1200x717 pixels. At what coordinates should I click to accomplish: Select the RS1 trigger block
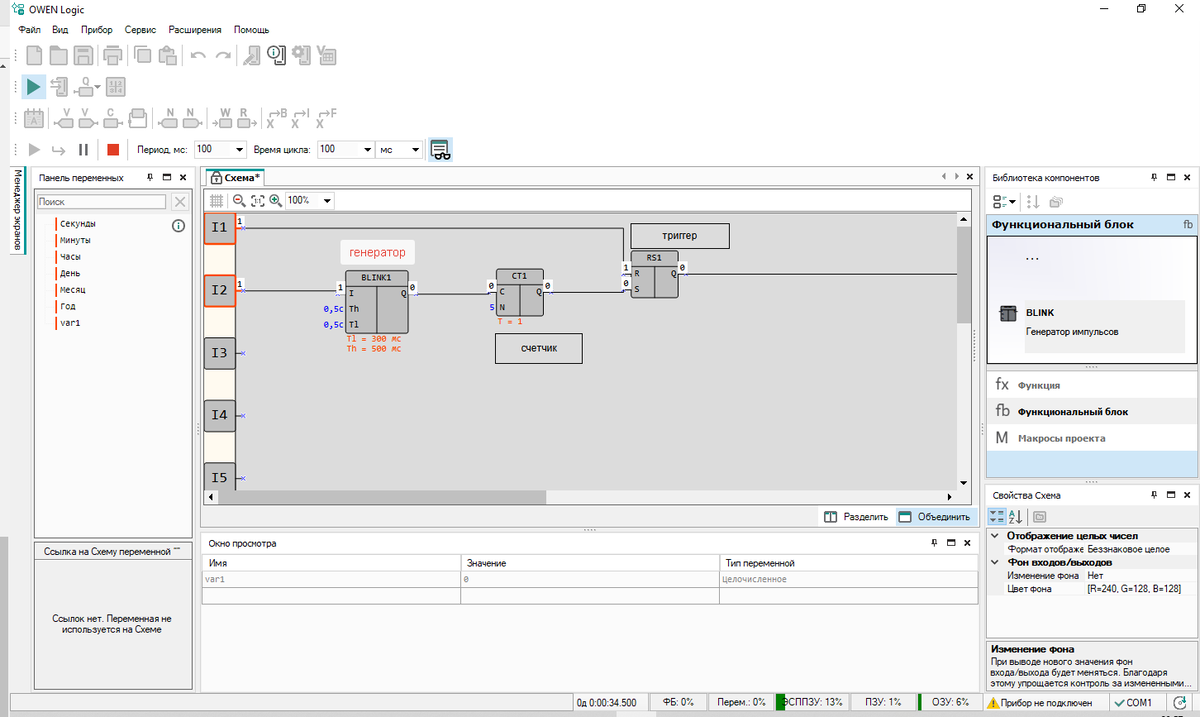(x=654, y=274)
